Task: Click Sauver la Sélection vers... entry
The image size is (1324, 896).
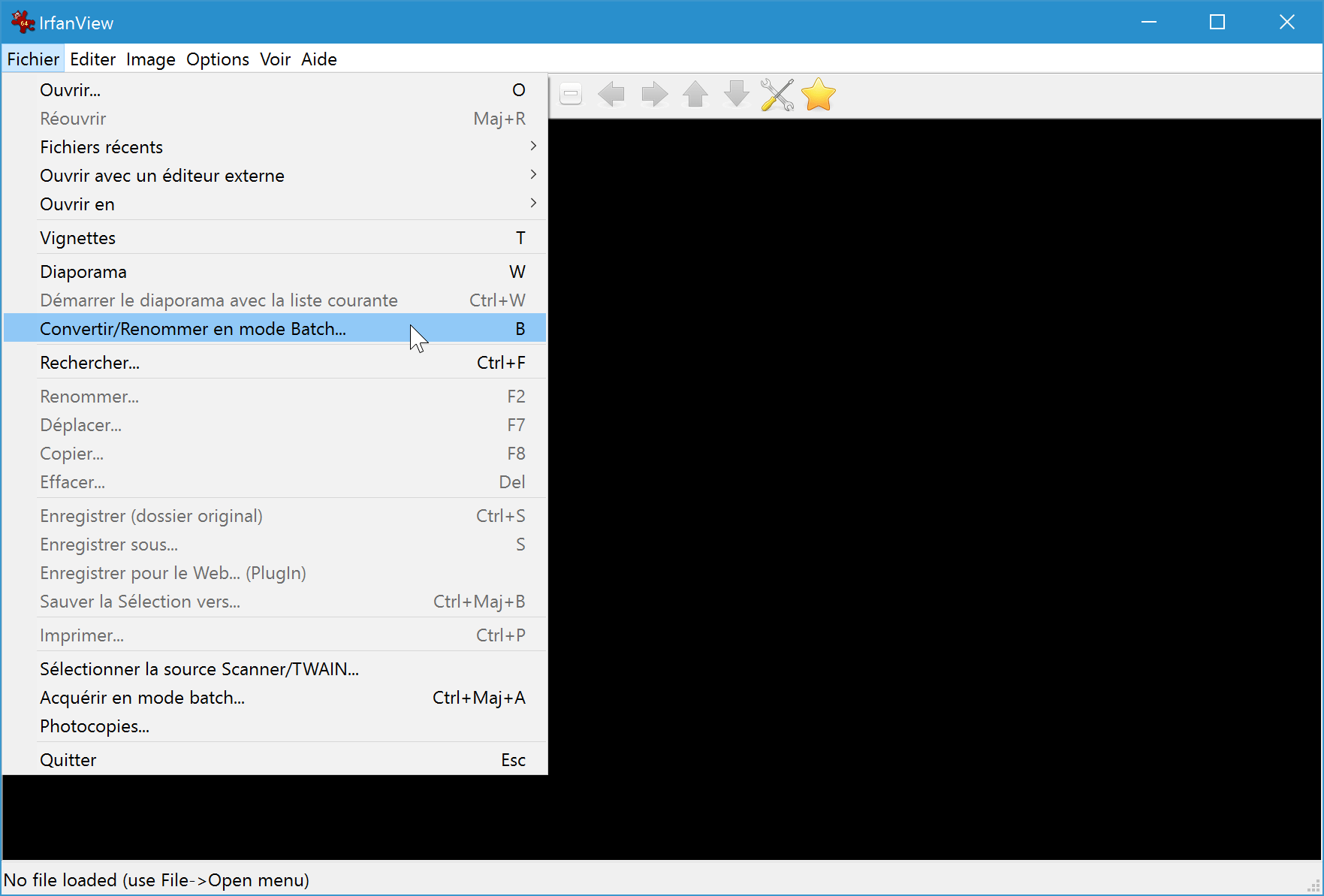Action: click(275, 602)
